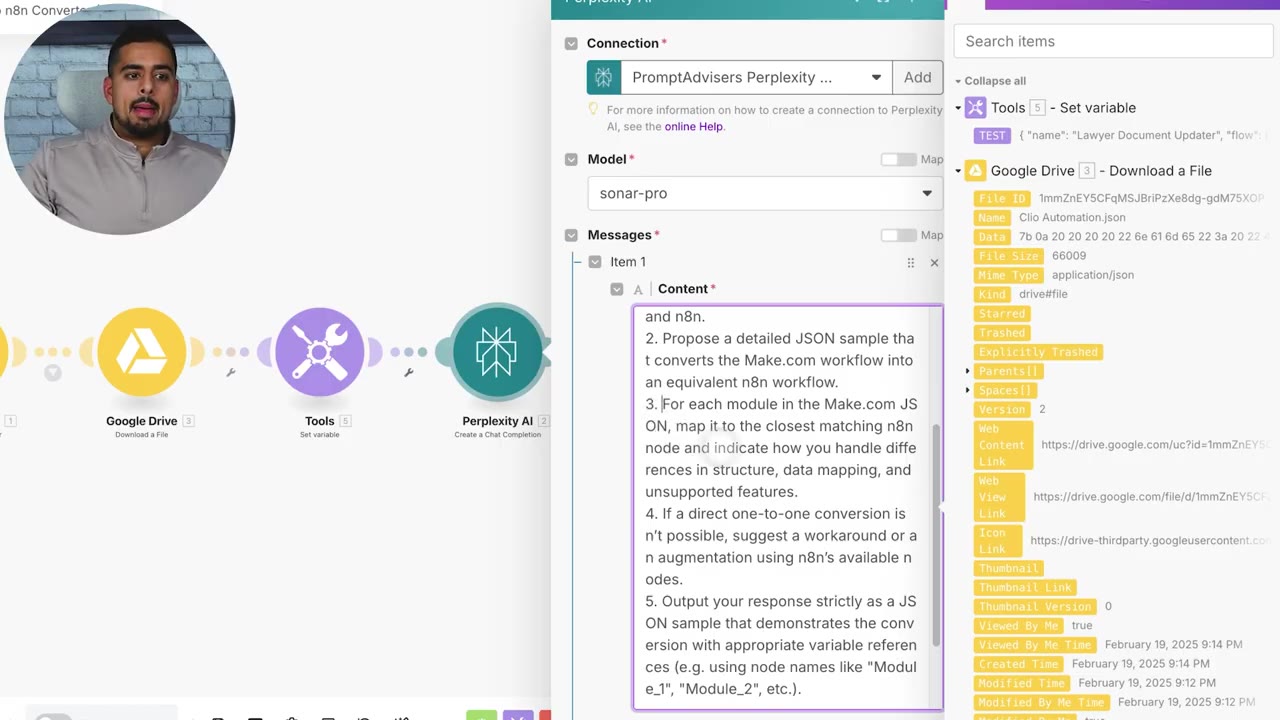Click the application/json mime type value
This screenshot has height=720, width=1280.
pyautogui.click(x=1092, y=275)
